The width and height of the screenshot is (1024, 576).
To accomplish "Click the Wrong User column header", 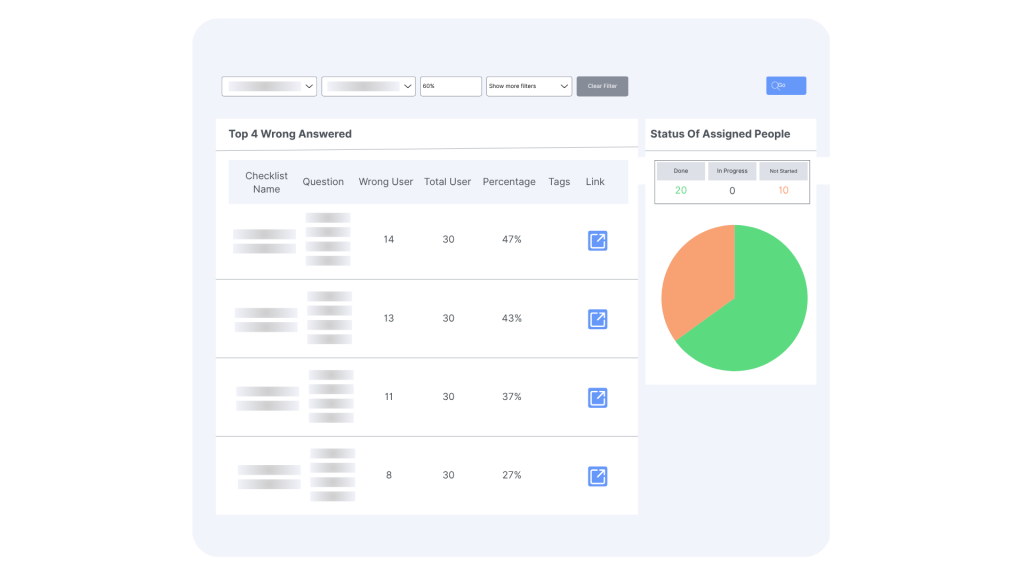I will (x=386, y=182).
